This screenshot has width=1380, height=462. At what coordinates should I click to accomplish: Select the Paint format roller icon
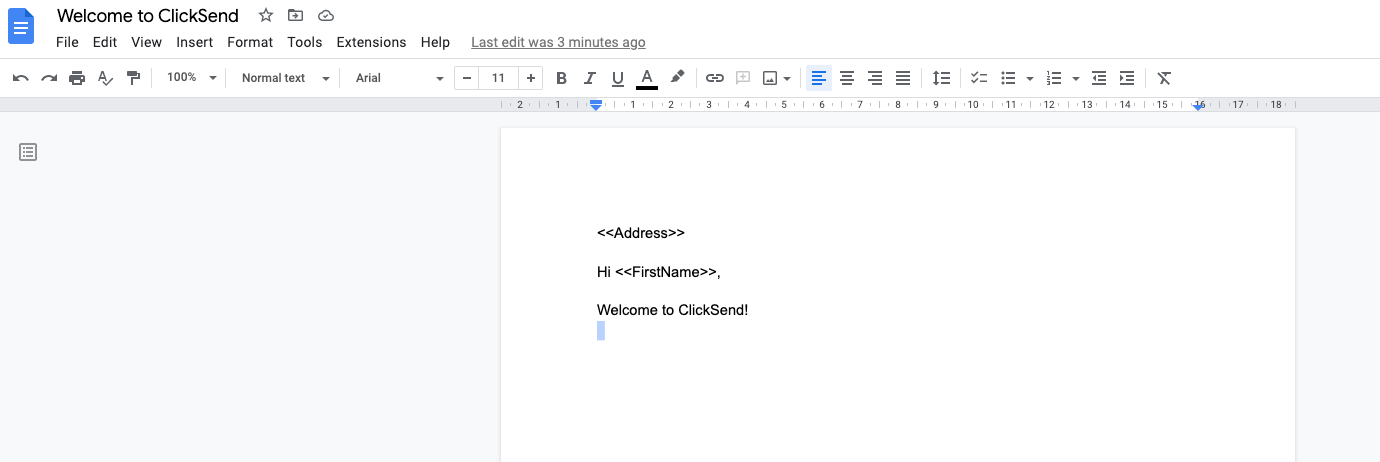pyautogui.click(x=133, y=78)
